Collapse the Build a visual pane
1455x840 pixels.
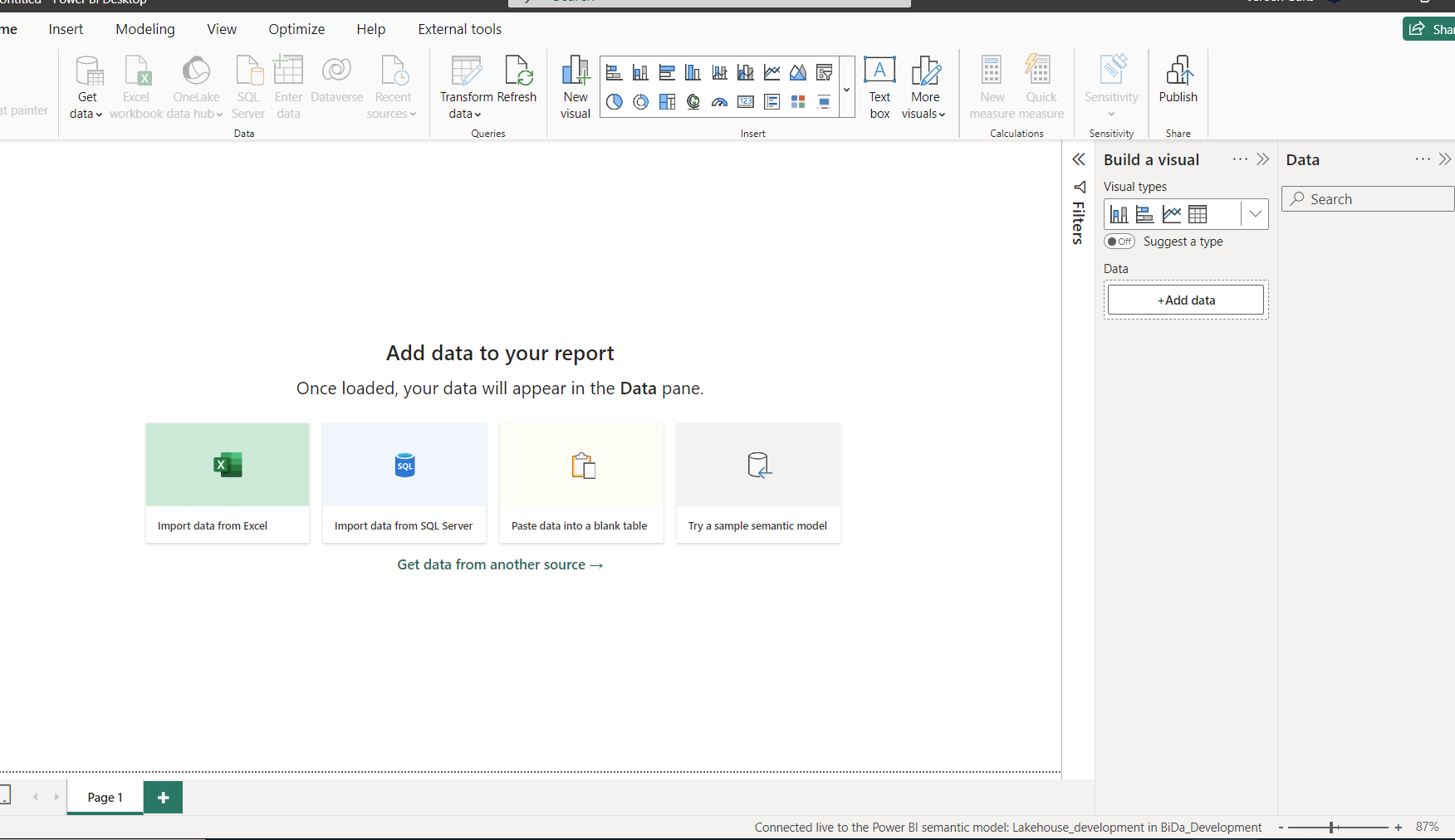click(x=1263, y=159)
